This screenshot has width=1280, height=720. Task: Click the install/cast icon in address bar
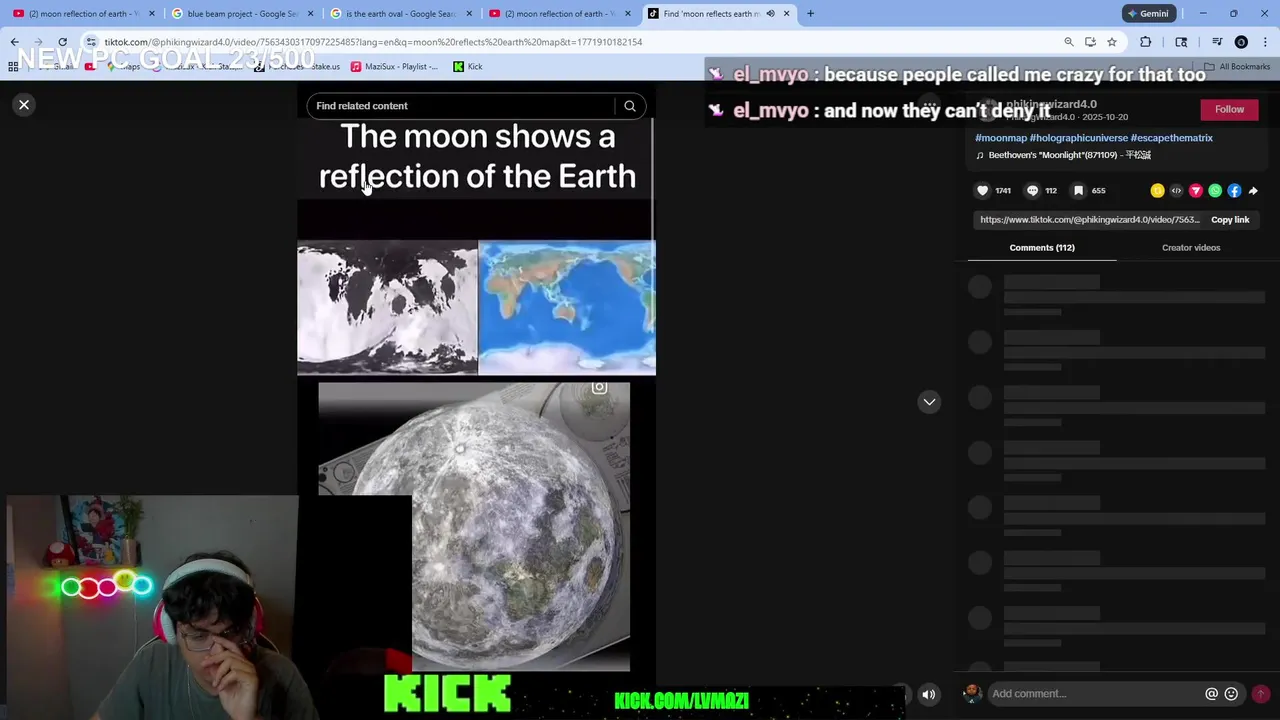click(1090, 42)
